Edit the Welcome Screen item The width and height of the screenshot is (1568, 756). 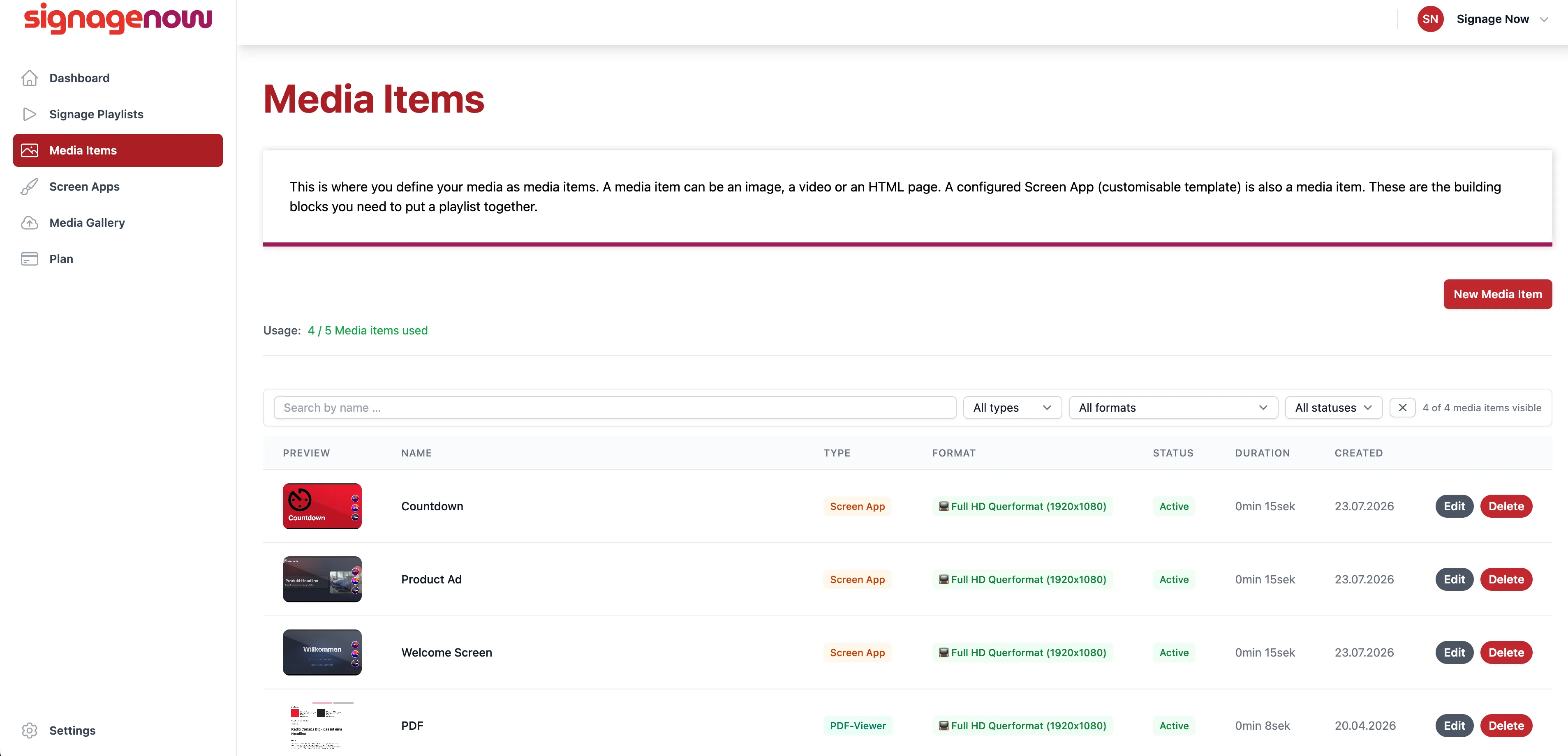pyautogui.click(x=1454, y=652)
